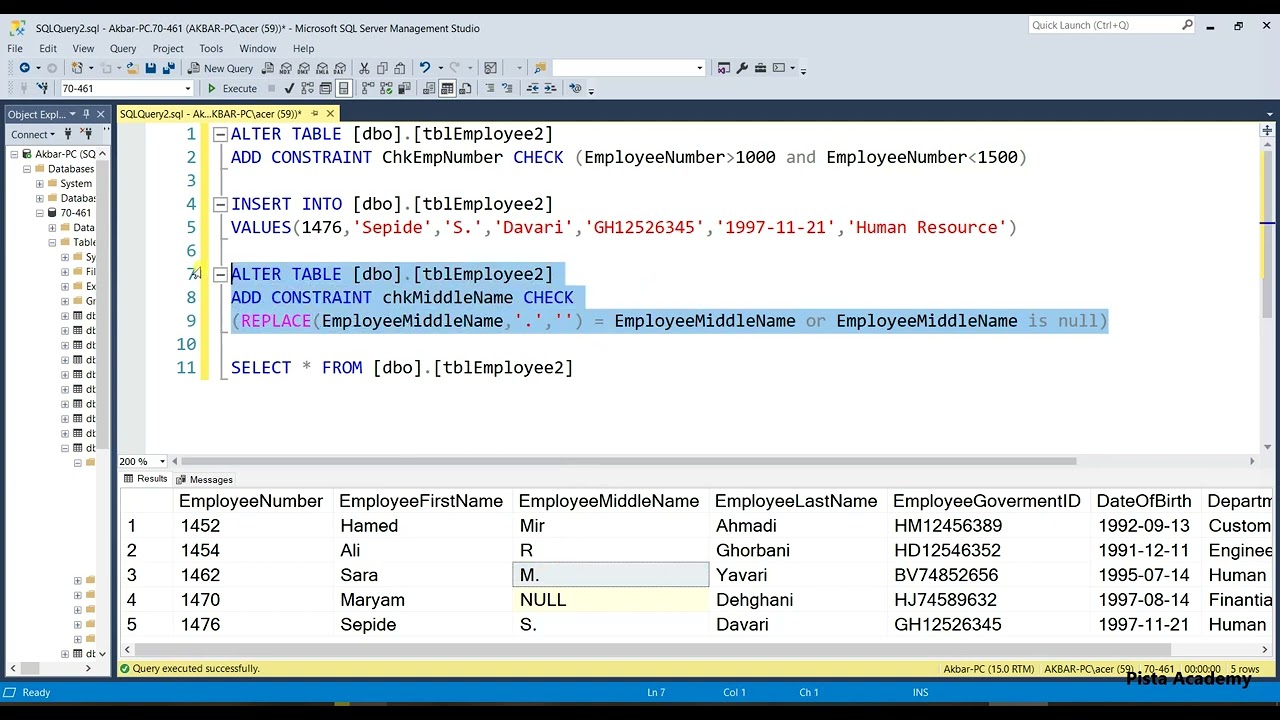Click the Object Explorer disconnect icon

[x=84, y=134]
